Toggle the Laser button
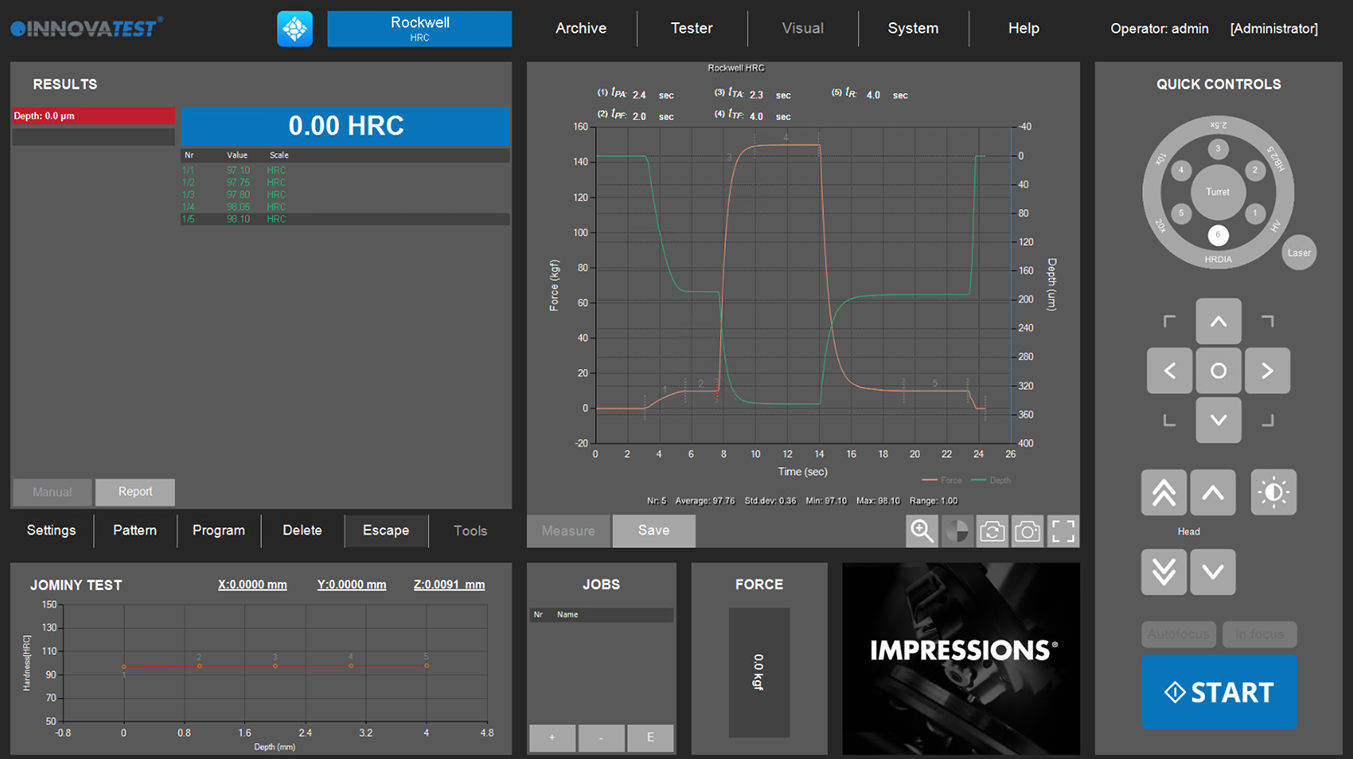This screenshot has height=759, width=1353. 1299,253
